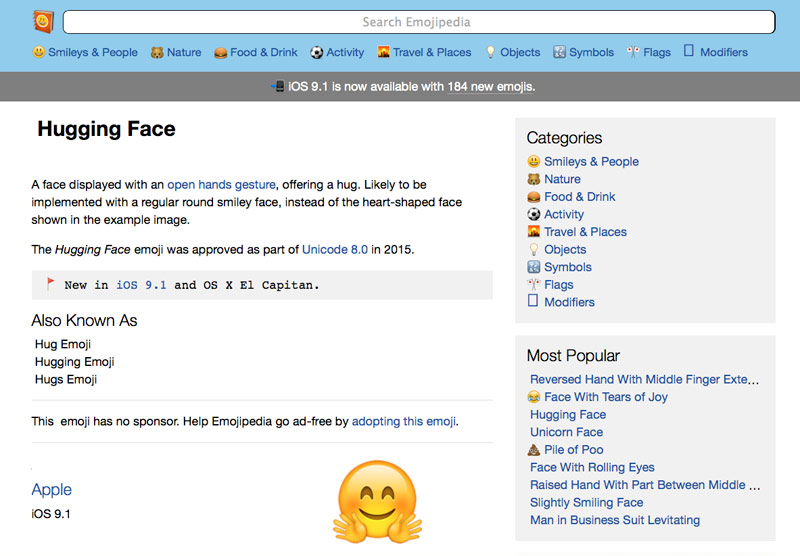Viewport: 800px width, 556px height.
Task: Open Travel & Places in Categories sidebar
Action: tap(585, 232)
